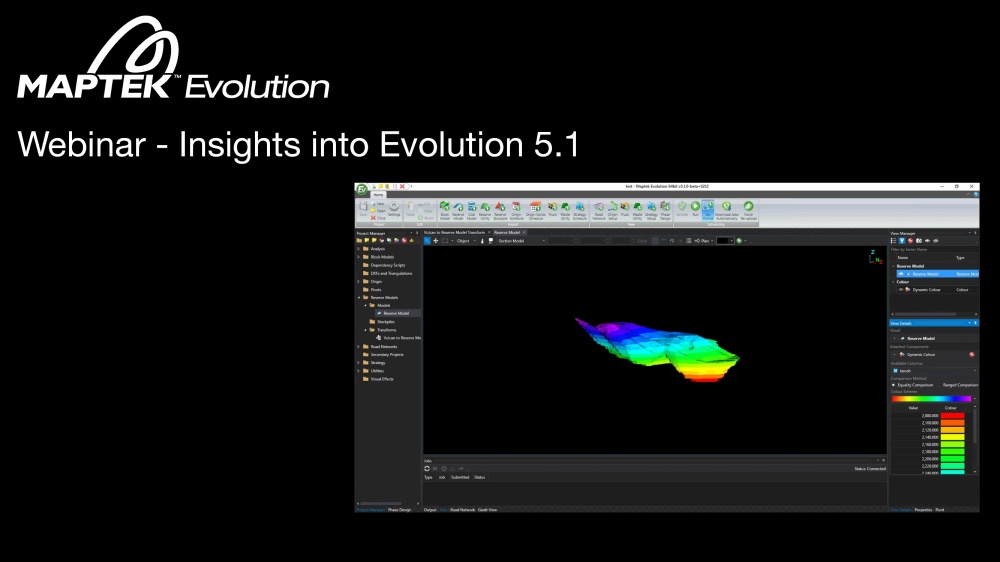Viewport: 1000px width, 562px height.
Task: Click the Reserve Utility import icon
Action: tap(485, 211)
